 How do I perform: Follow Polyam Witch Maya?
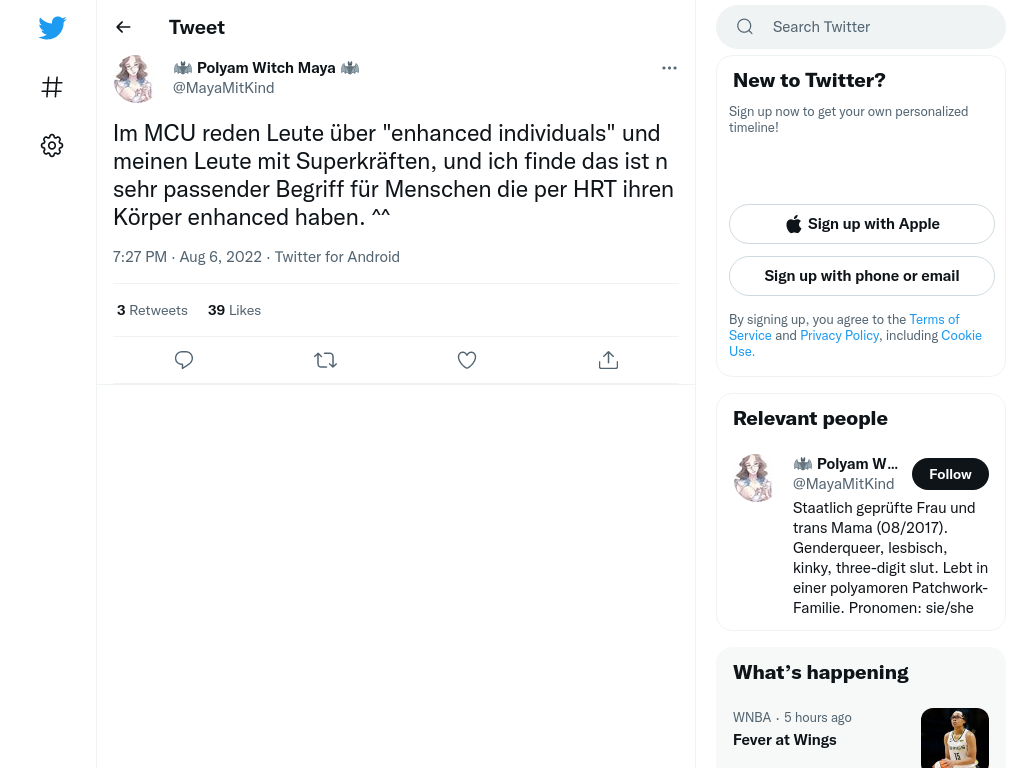click(x=950, y=474)
